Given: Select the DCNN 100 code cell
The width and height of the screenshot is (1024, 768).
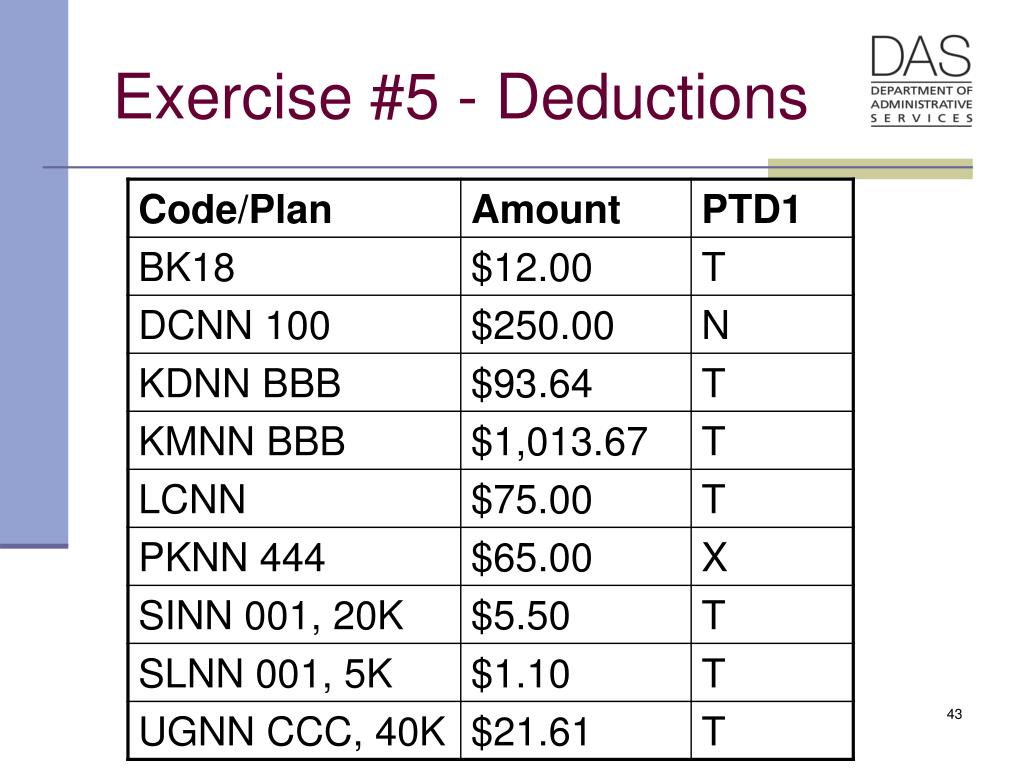Looking at the screenshot, I should pyautogui.click(x=295, y=325).
